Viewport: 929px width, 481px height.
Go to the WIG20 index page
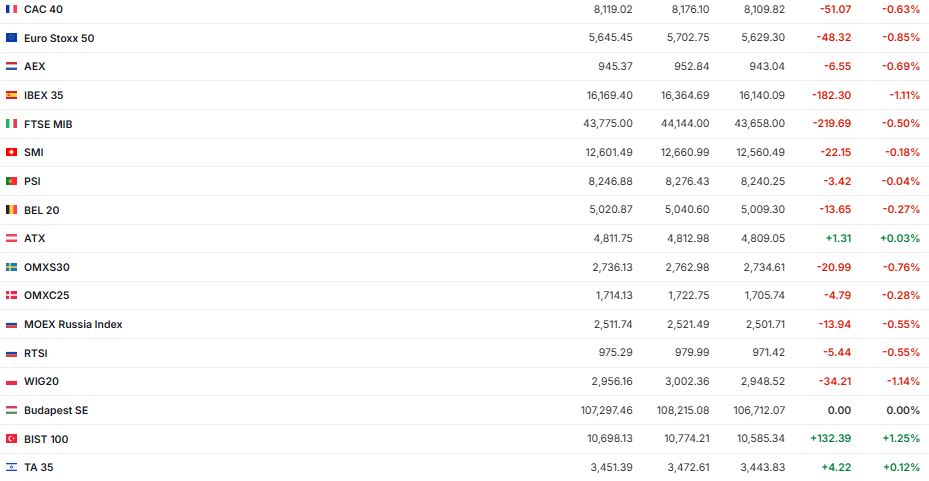point(42,382)
